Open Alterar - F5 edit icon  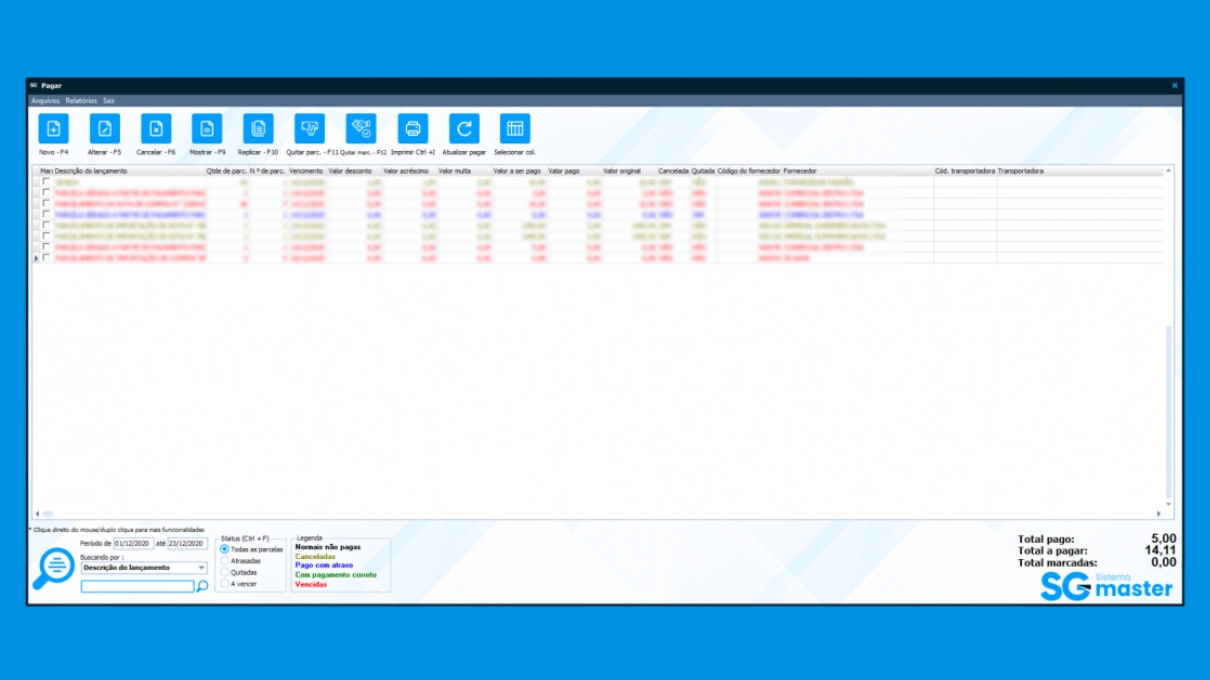105,129
